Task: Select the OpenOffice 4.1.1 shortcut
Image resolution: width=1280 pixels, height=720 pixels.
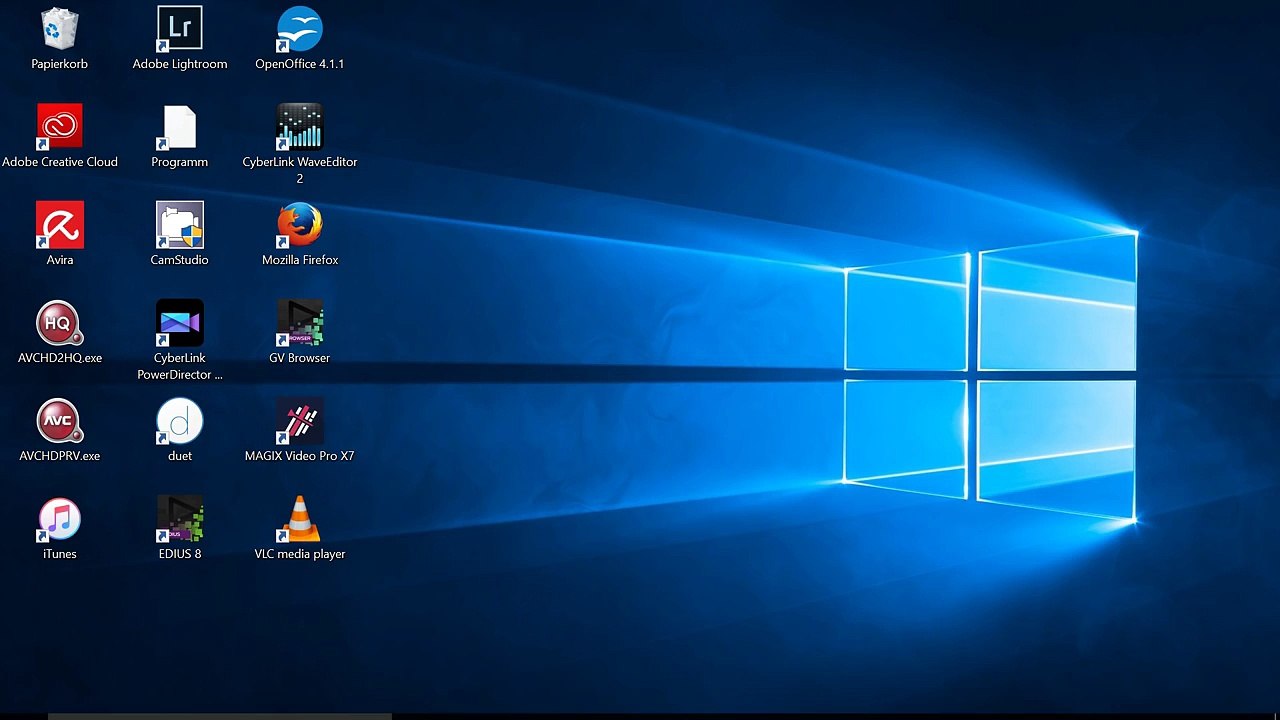Action: click(x=300, y=29)
